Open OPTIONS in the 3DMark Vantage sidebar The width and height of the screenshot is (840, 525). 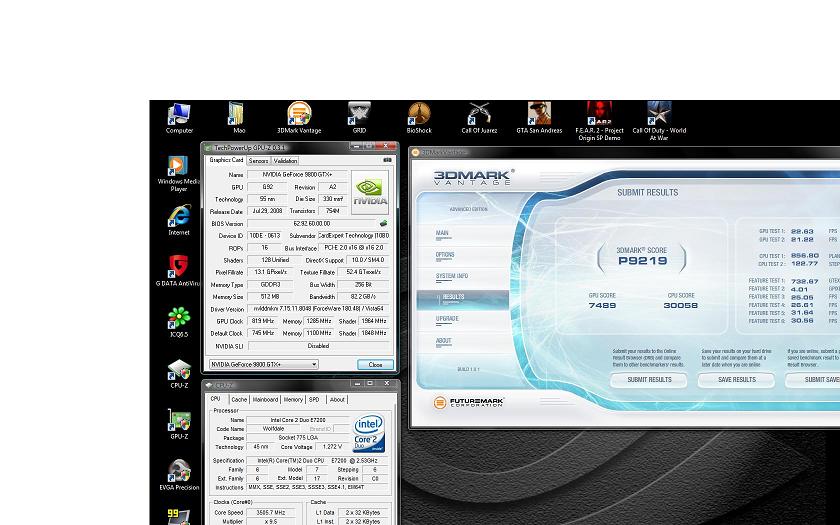pos(445,256)
